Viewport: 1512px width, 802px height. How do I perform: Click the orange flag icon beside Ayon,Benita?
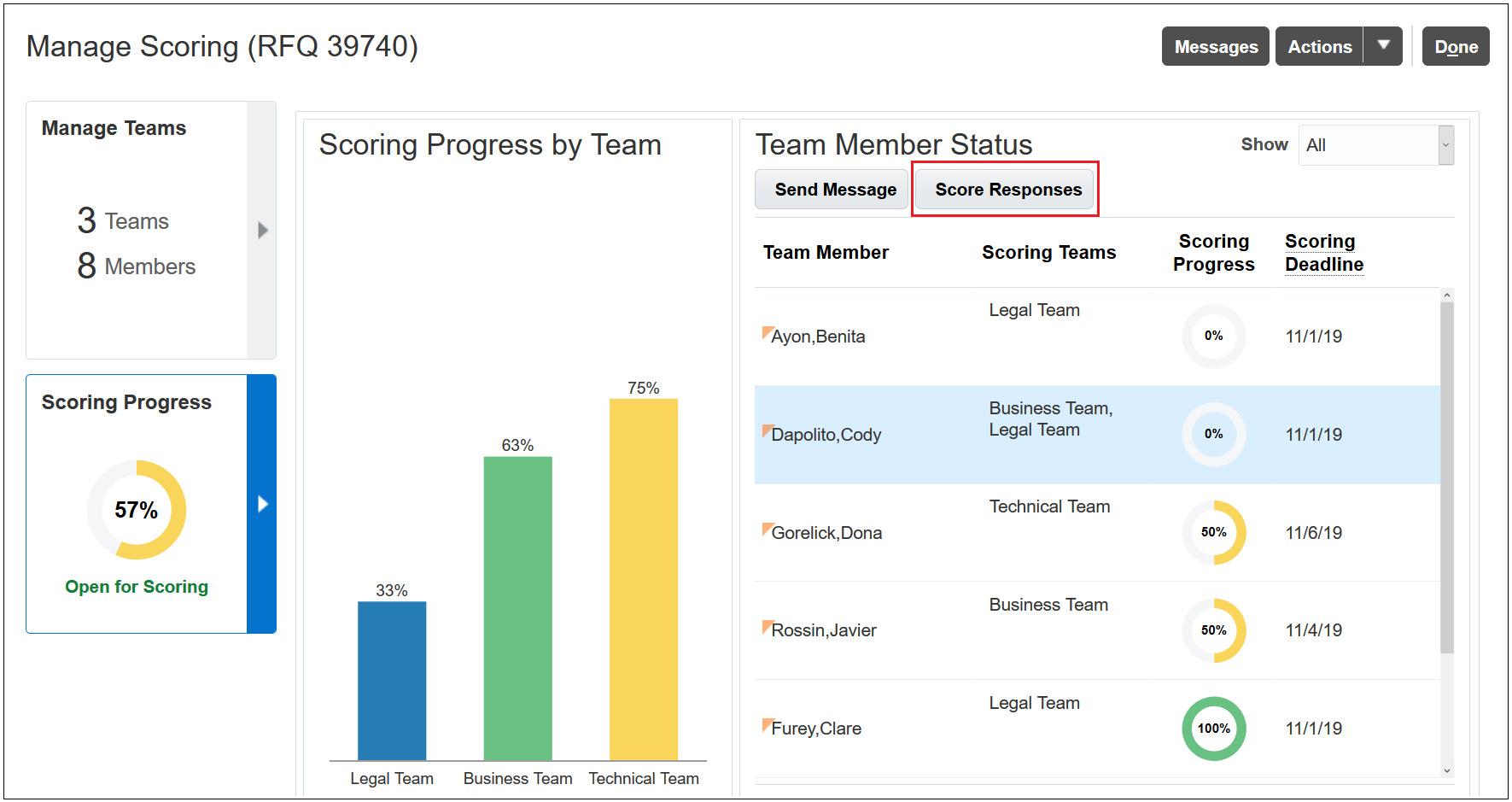click(767, 332)
